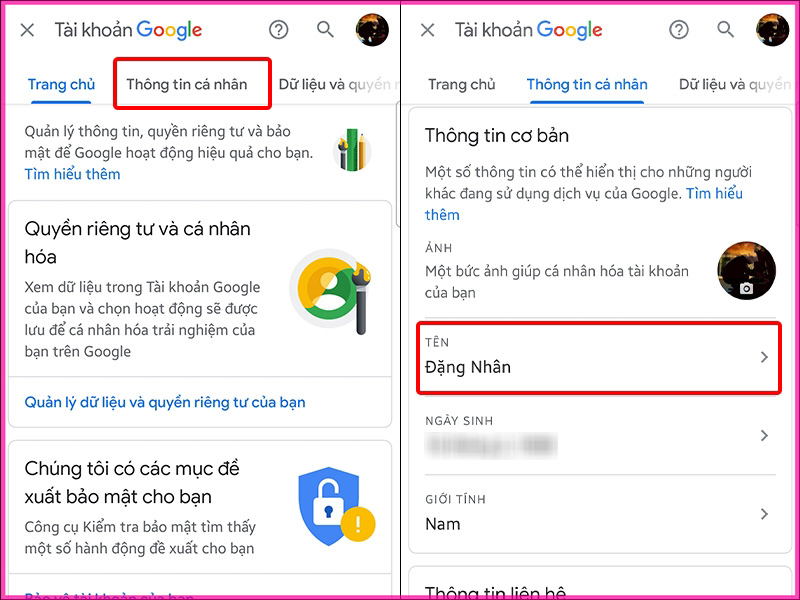This screenshot has height=600, width=800.
Task: Open Dữ liệu và quyền tab in left panel
Action: point(338,84)
